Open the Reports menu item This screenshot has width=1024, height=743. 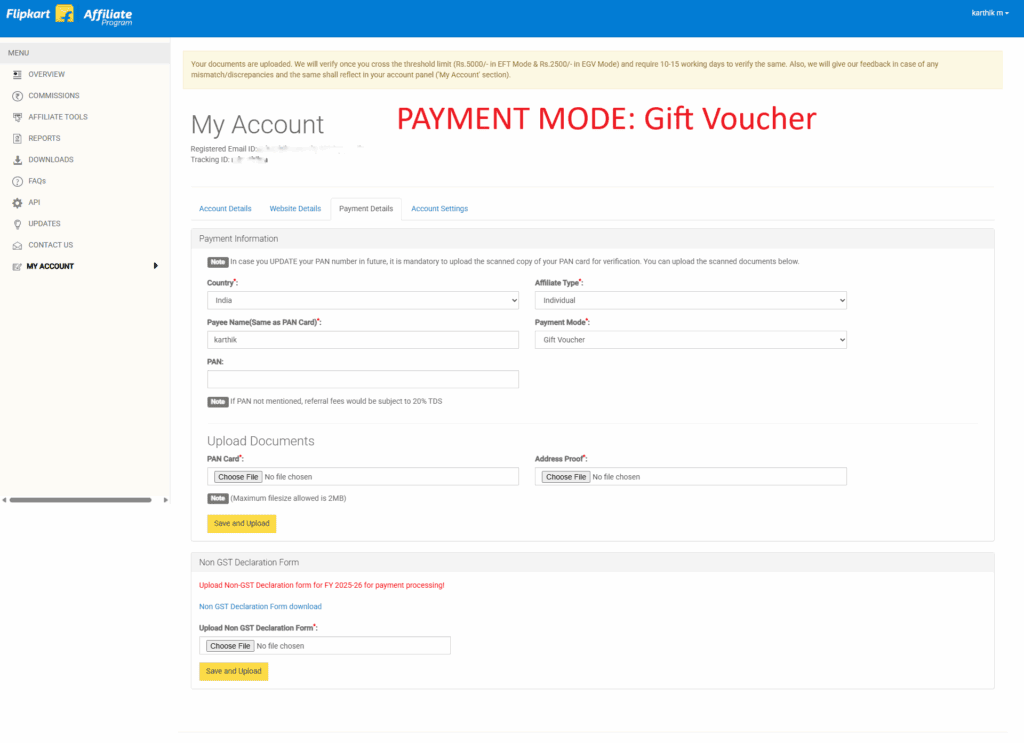(44, 138)
